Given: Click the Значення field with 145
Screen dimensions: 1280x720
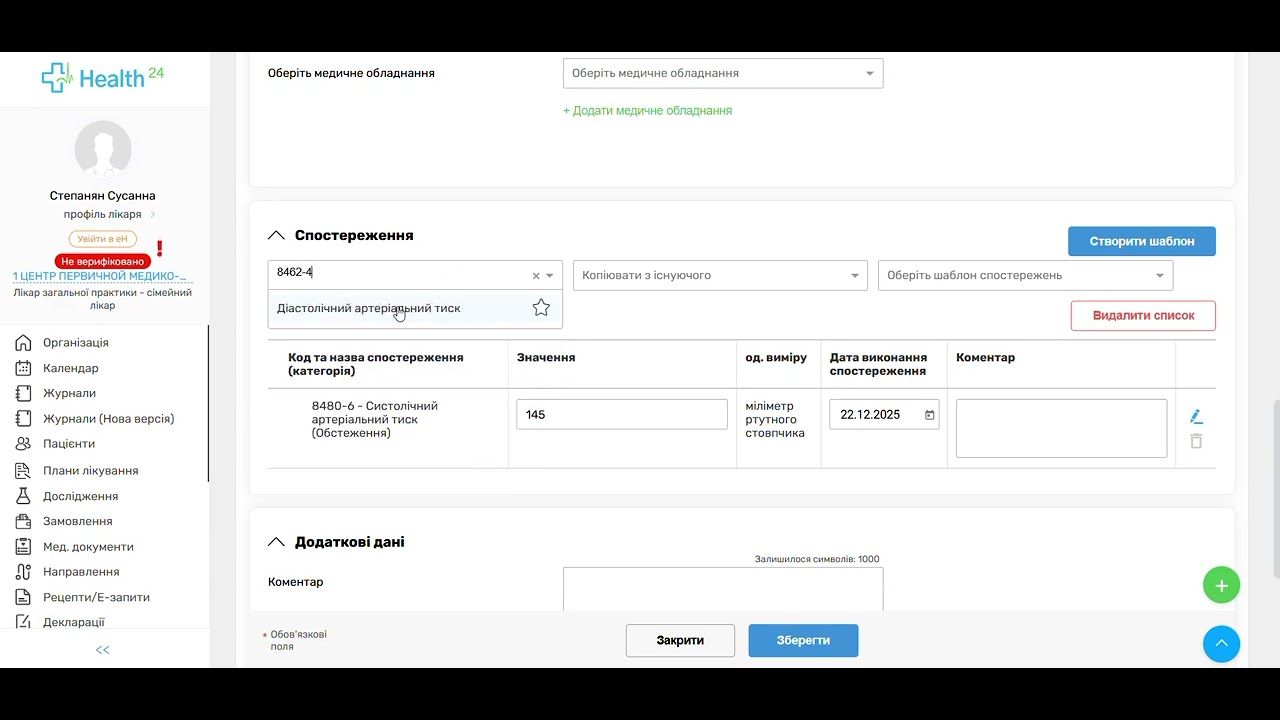Looking at the screenshot, I should click(x=622, y=414).
